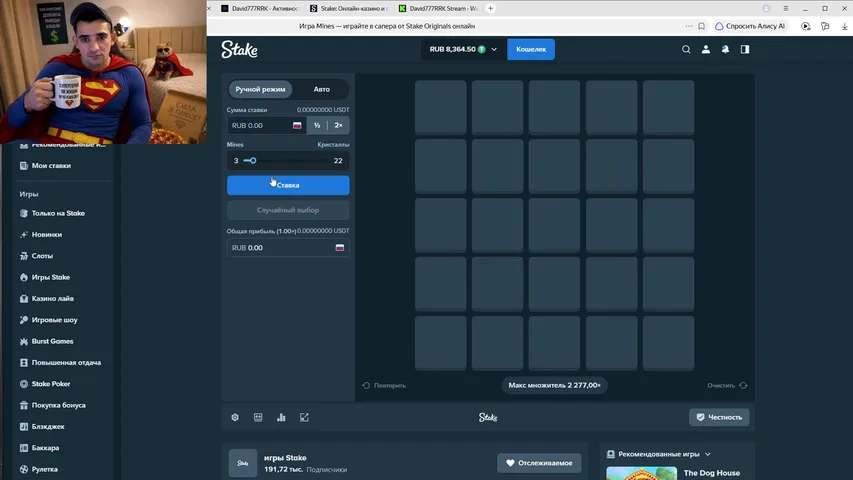Open browser downloads icon
The width and height of the screenshot is (853, 480).
pyautogui.click(x=844, y=26)
